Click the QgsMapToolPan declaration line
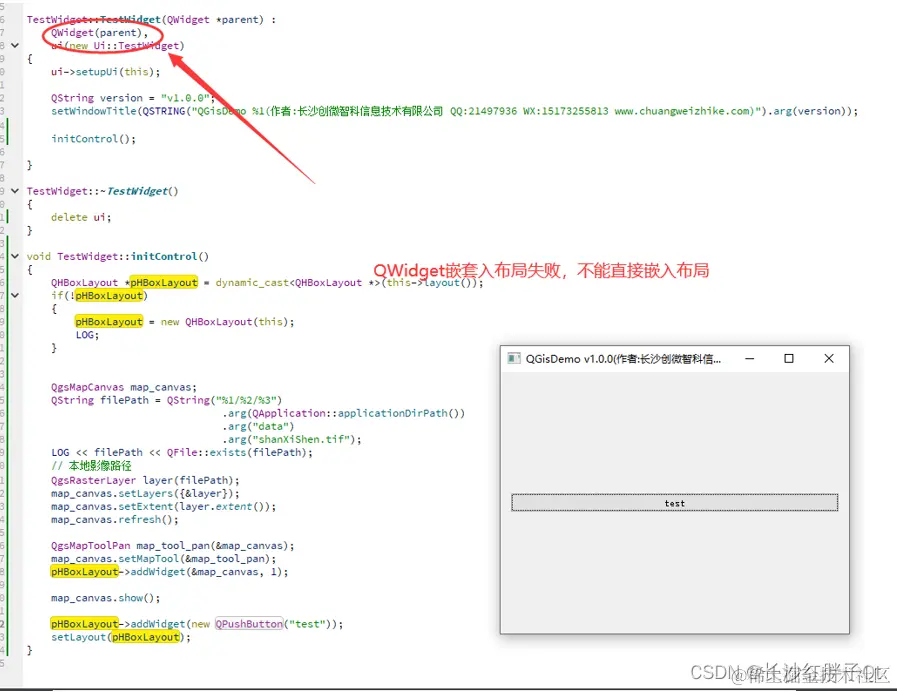 point(172,546)
